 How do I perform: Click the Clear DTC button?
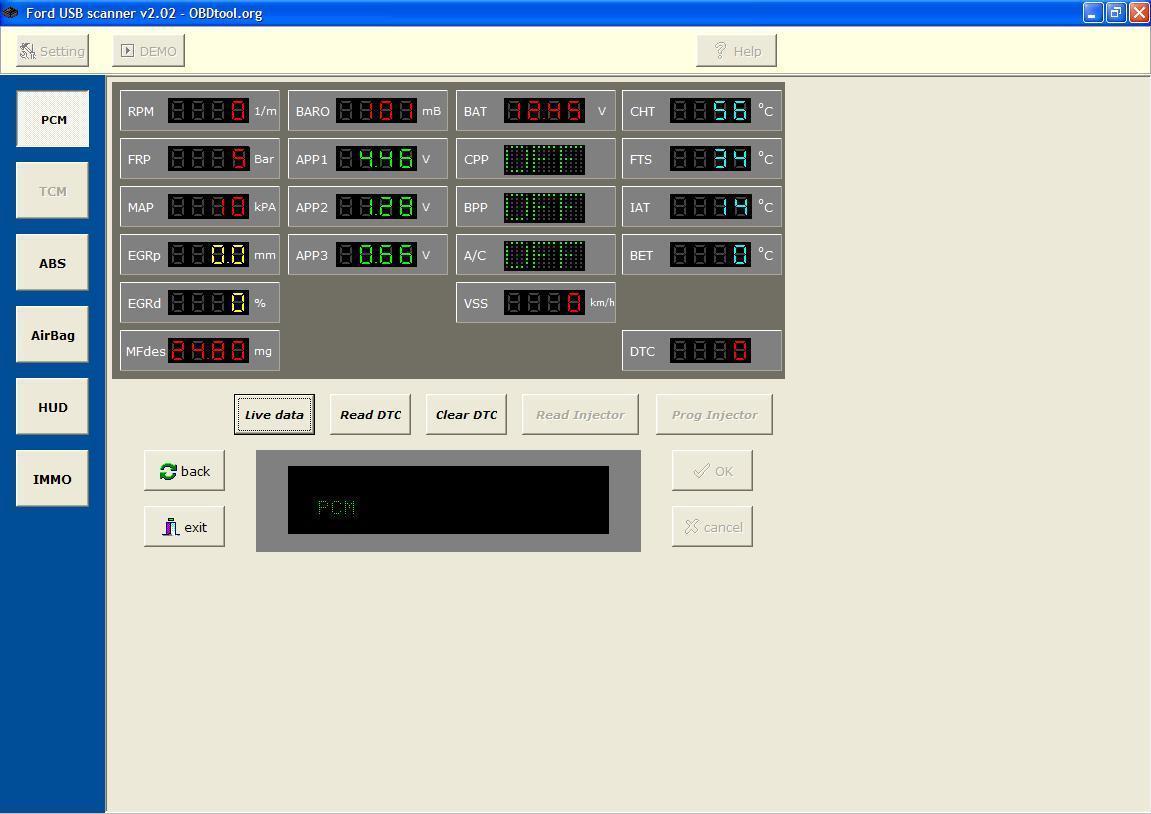[467, 415]
